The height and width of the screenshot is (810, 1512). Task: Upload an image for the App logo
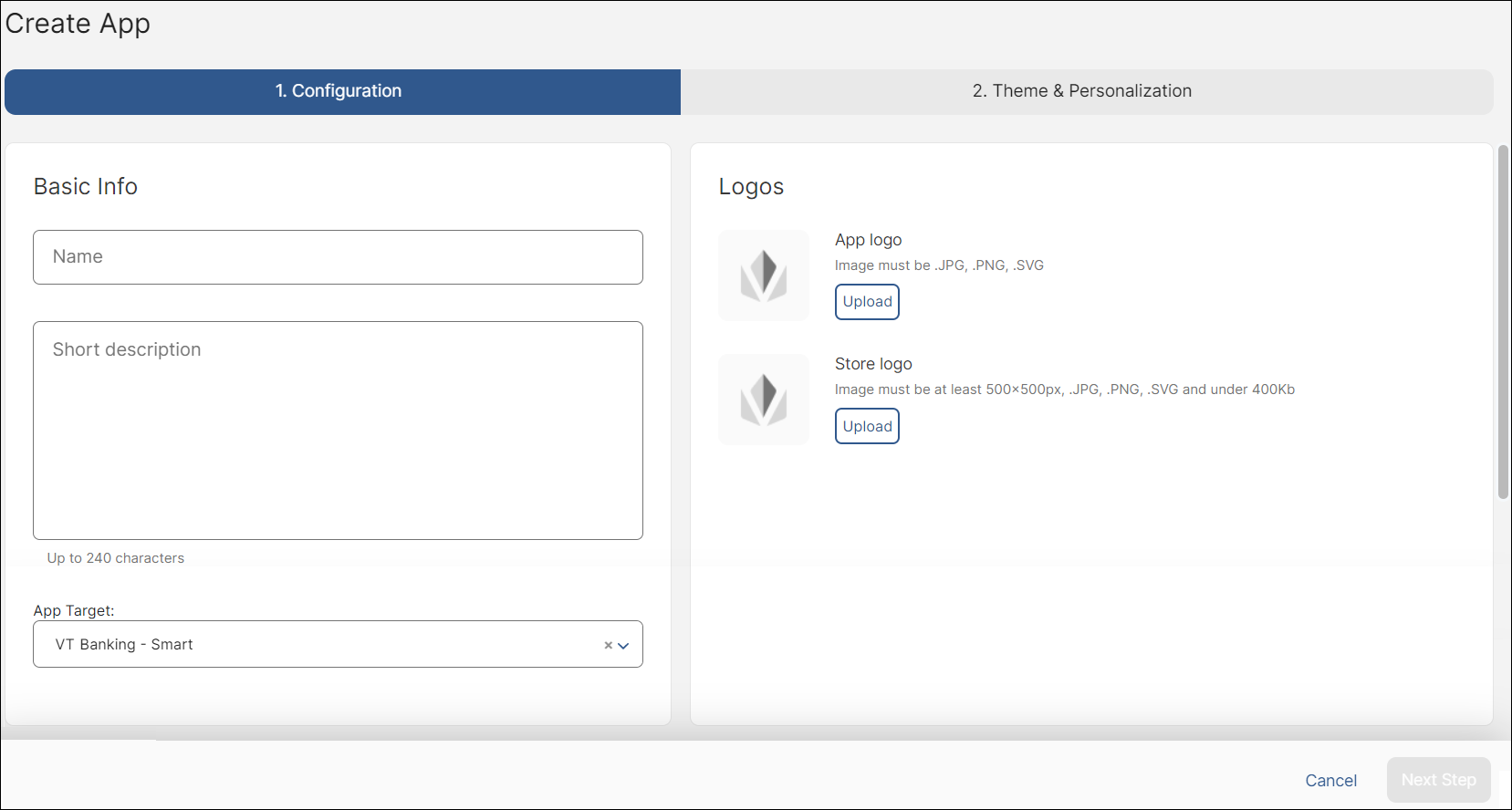866,302
